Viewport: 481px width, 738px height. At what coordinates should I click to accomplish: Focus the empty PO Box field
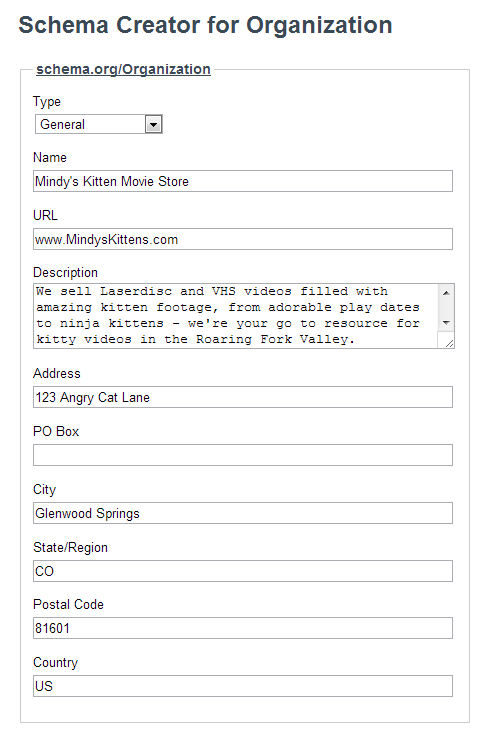point(243,455)
